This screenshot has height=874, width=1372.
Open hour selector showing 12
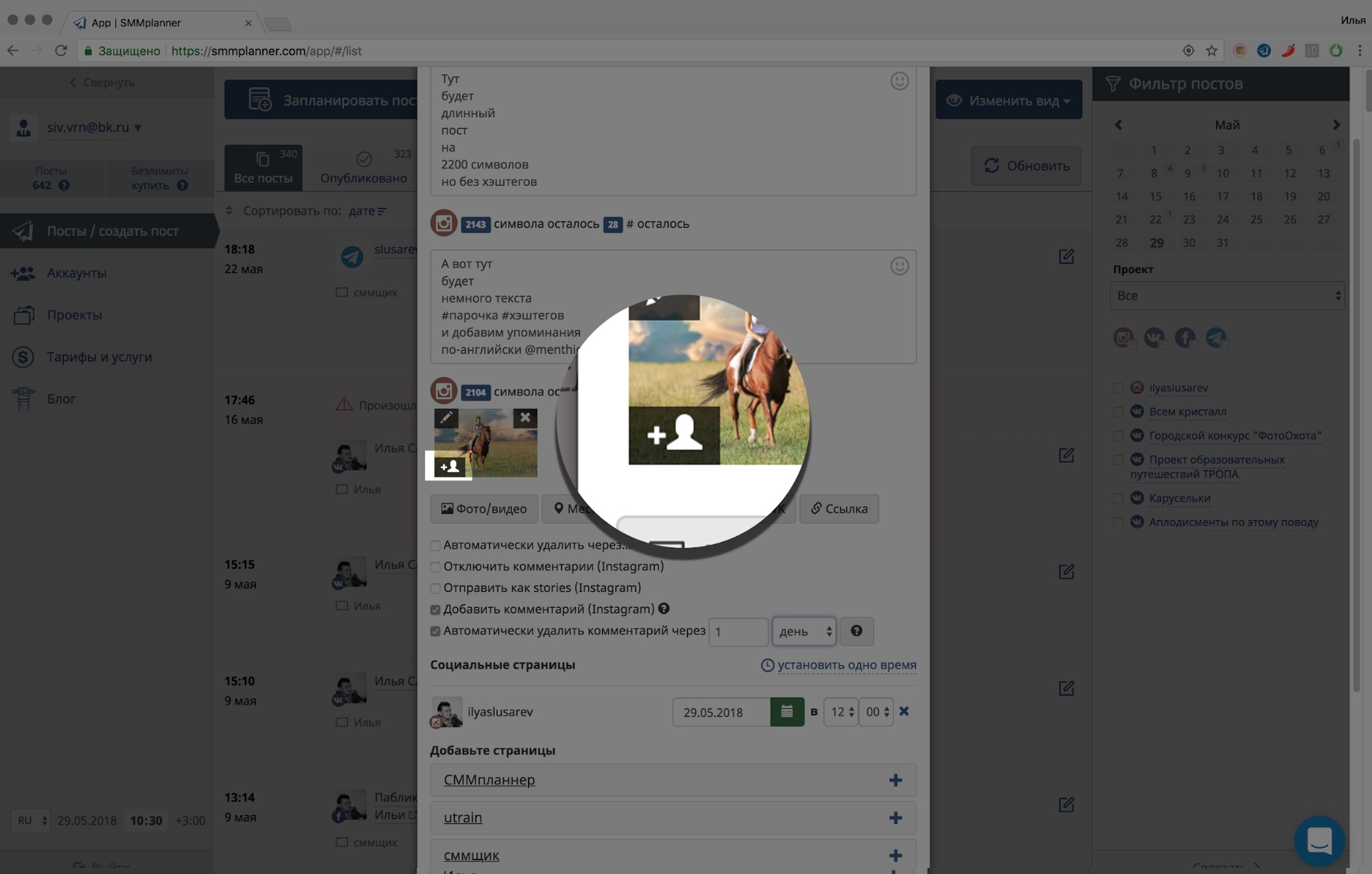pyautogui.click(x=841, y=712)
